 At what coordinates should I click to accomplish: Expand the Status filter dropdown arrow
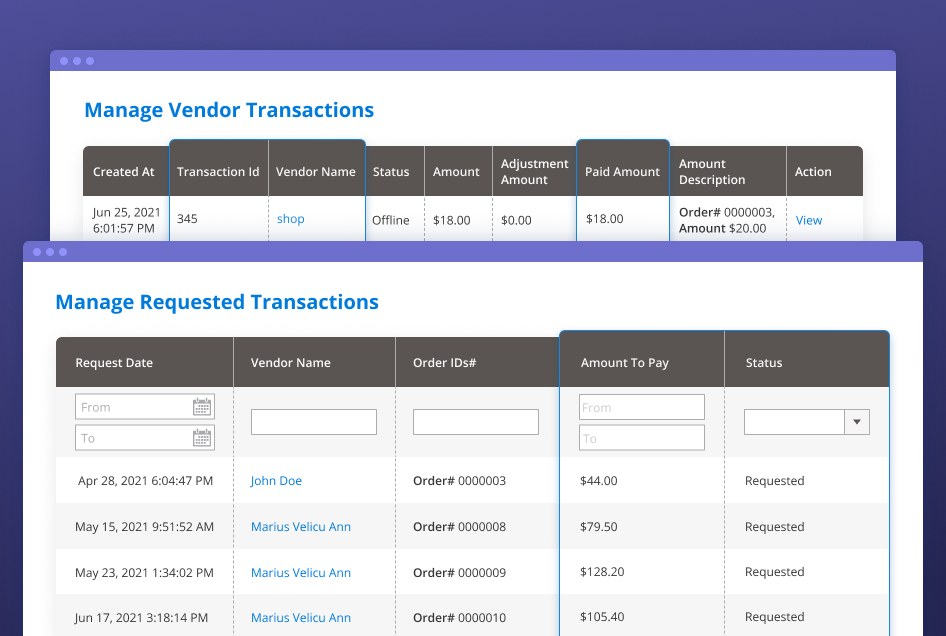click(857, 421)
